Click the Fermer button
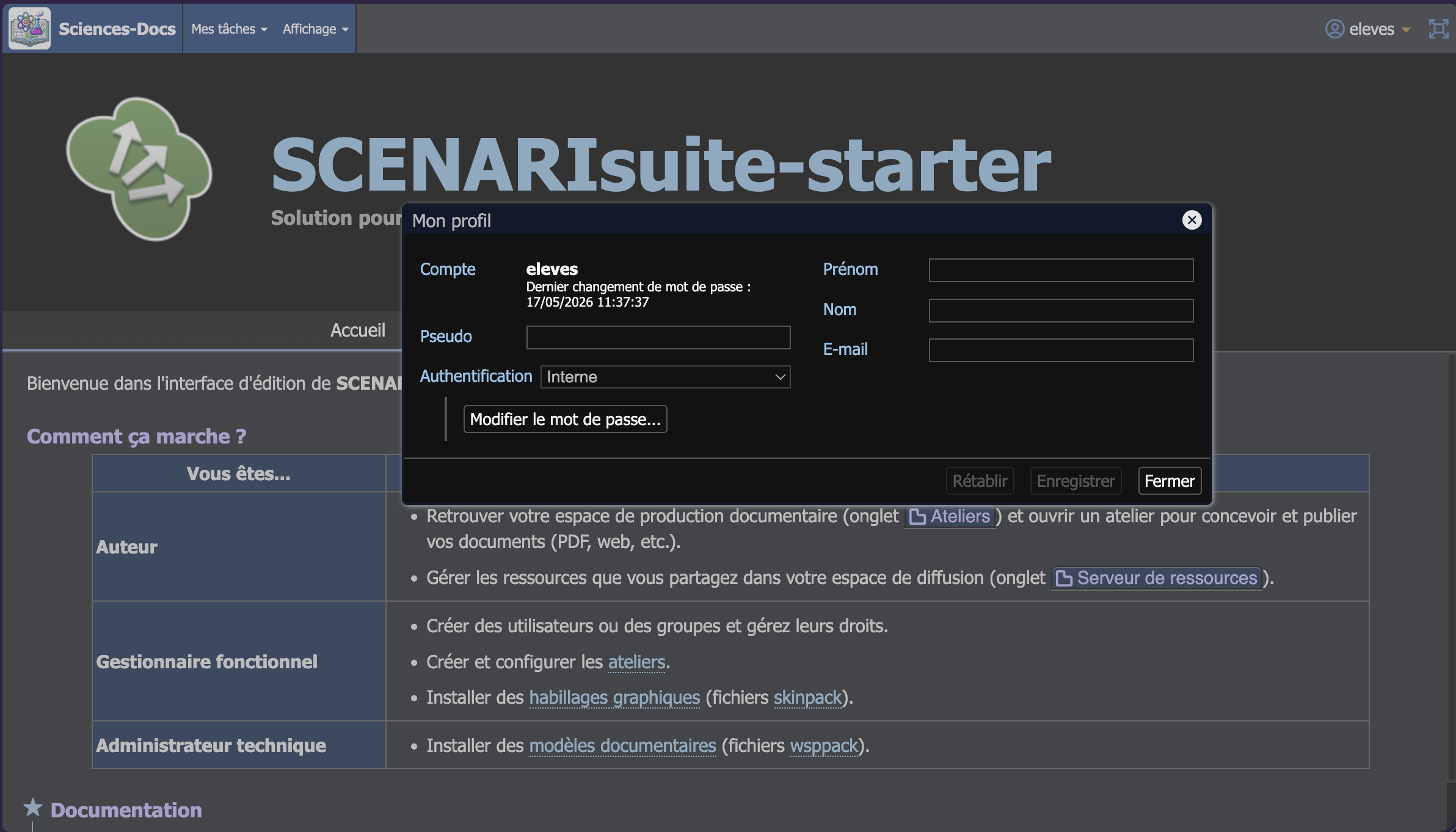The width and height of the screenshot is (1456, 832). (x=1170, y=481)
